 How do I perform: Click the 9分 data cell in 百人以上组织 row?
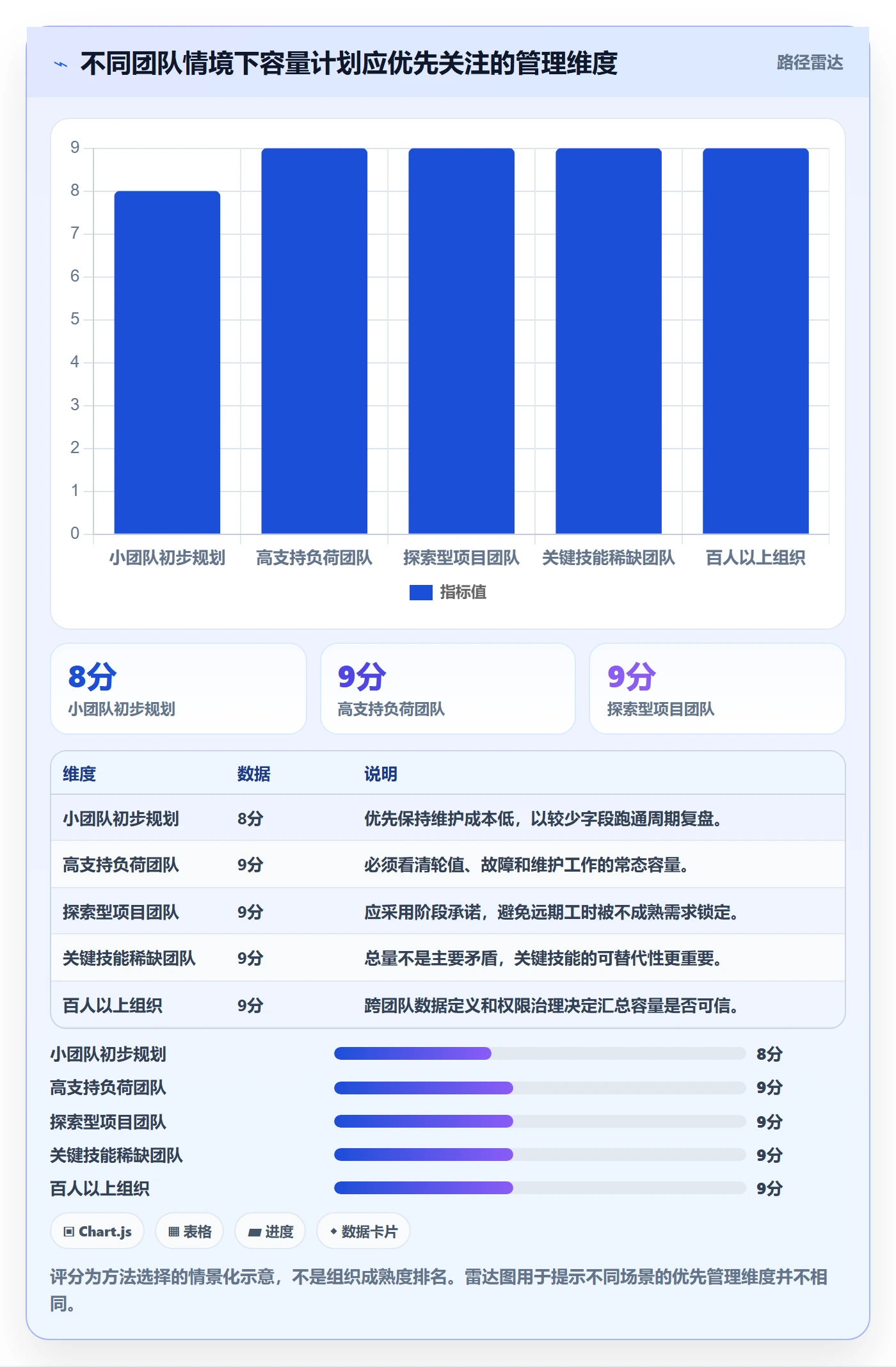tap(250, 1005)
